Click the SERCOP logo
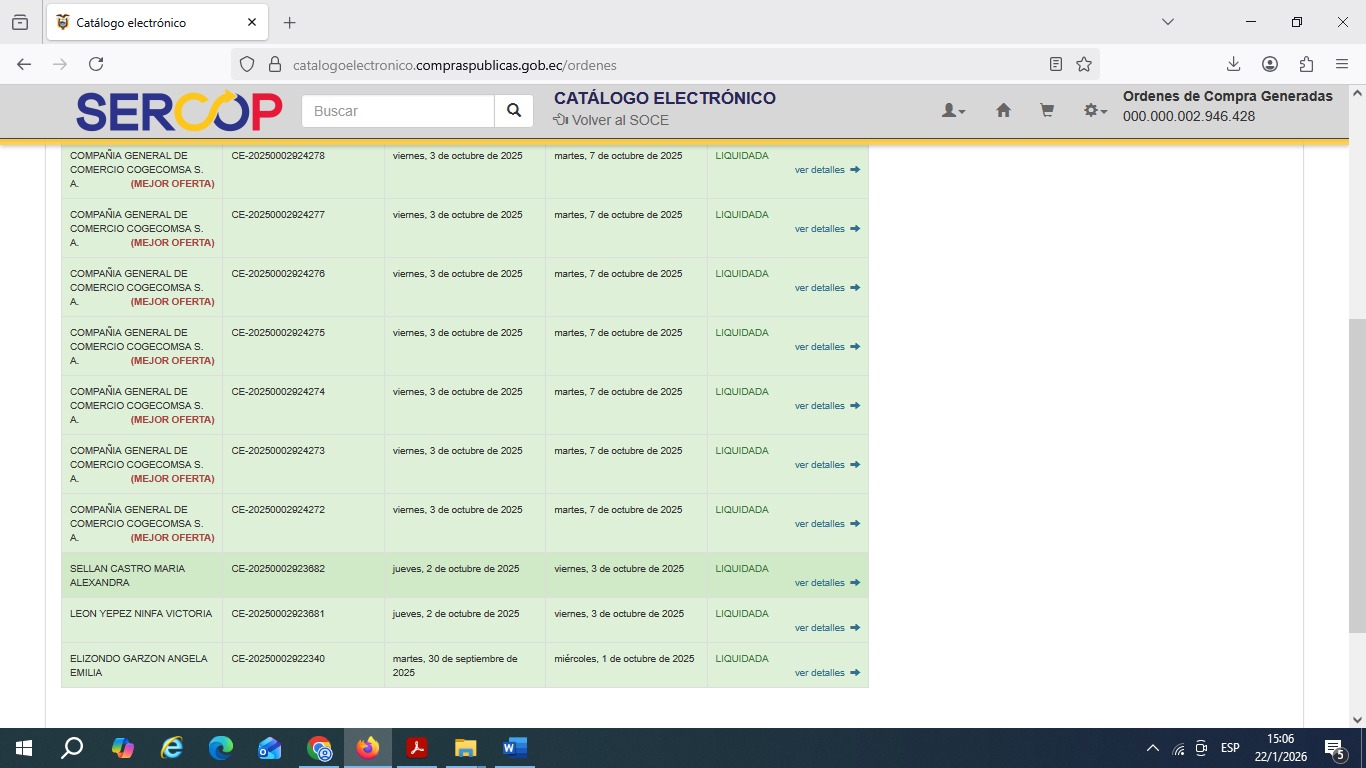Image resolution: width=1366 pixels, height=768 pixels. tap(179, 111)
